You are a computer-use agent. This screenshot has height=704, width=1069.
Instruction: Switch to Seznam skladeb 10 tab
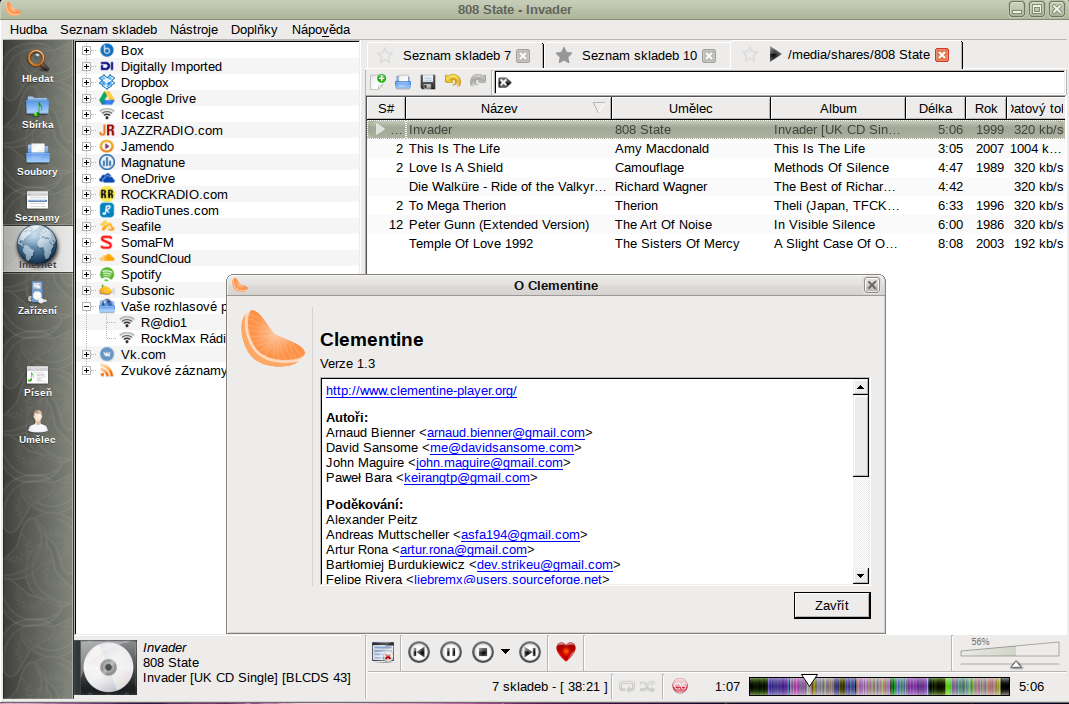[x=639, y=56]
